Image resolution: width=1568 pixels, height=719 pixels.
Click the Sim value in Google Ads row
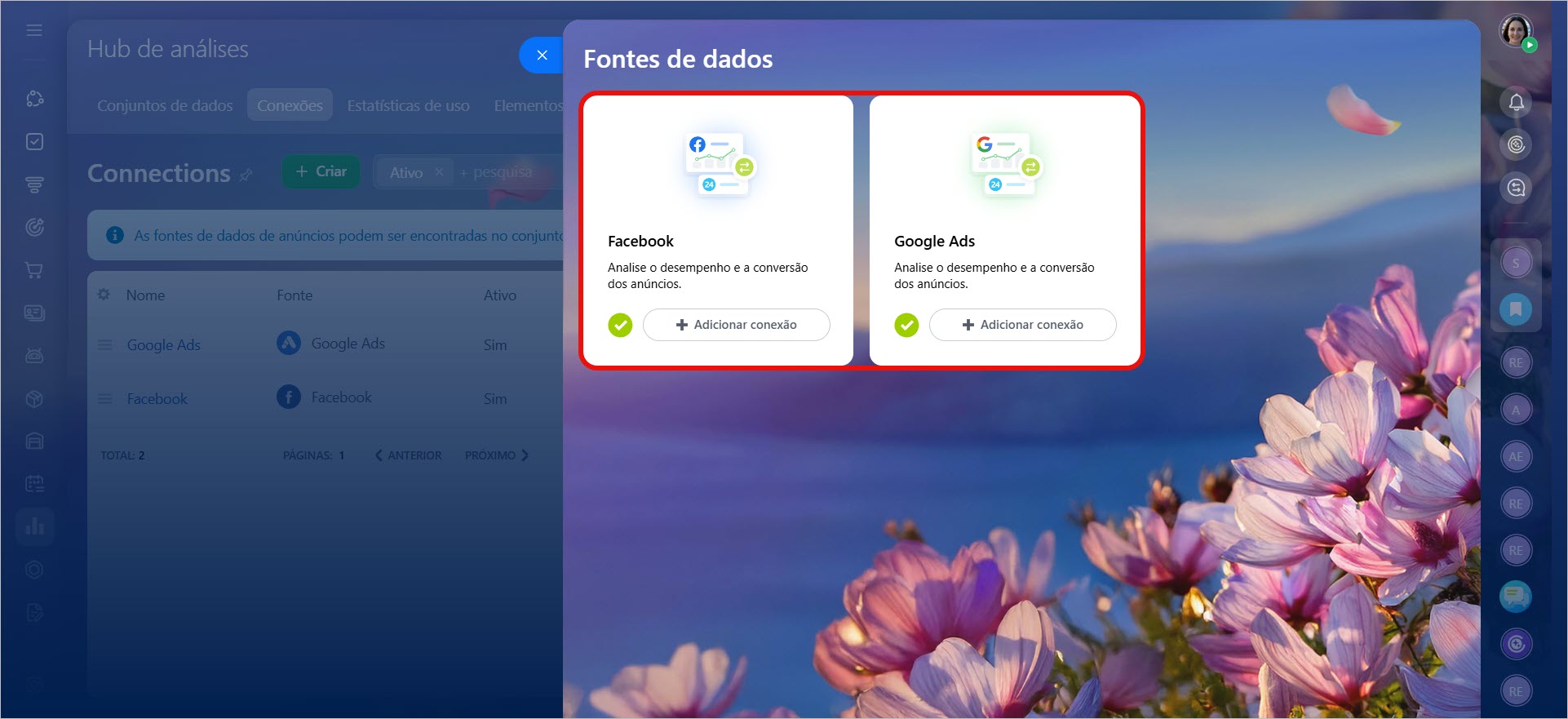(495, 345)
